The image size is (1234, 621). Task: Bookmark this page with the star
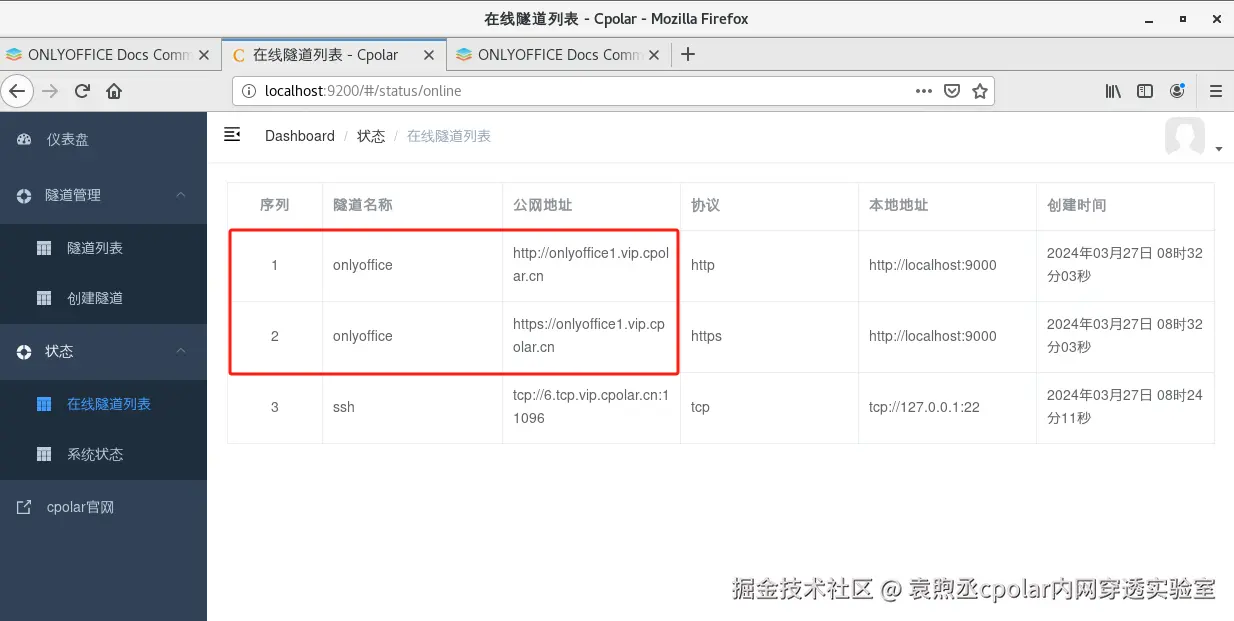[x=980, y=91]
